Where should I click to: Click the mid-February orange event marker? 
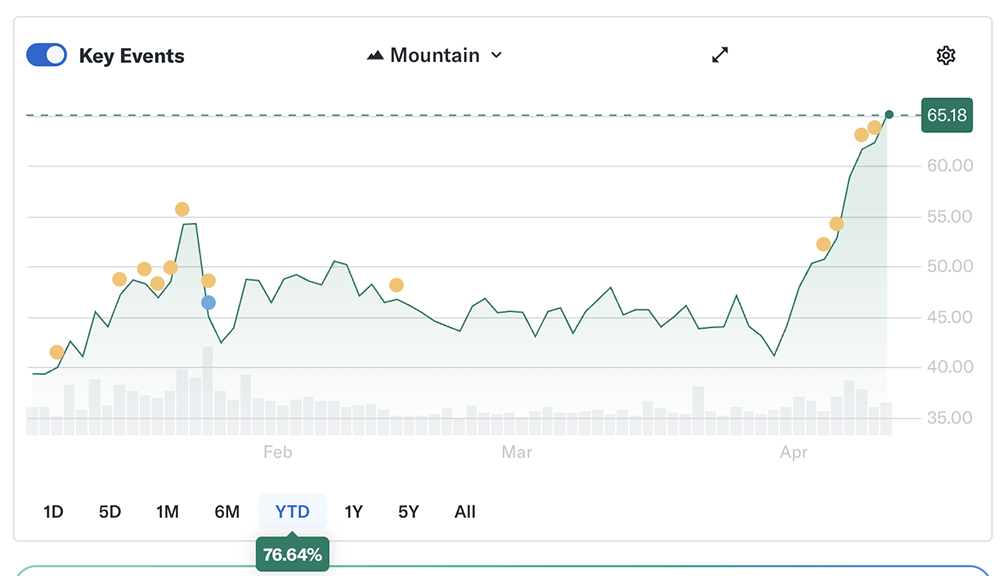click(396, 285)
